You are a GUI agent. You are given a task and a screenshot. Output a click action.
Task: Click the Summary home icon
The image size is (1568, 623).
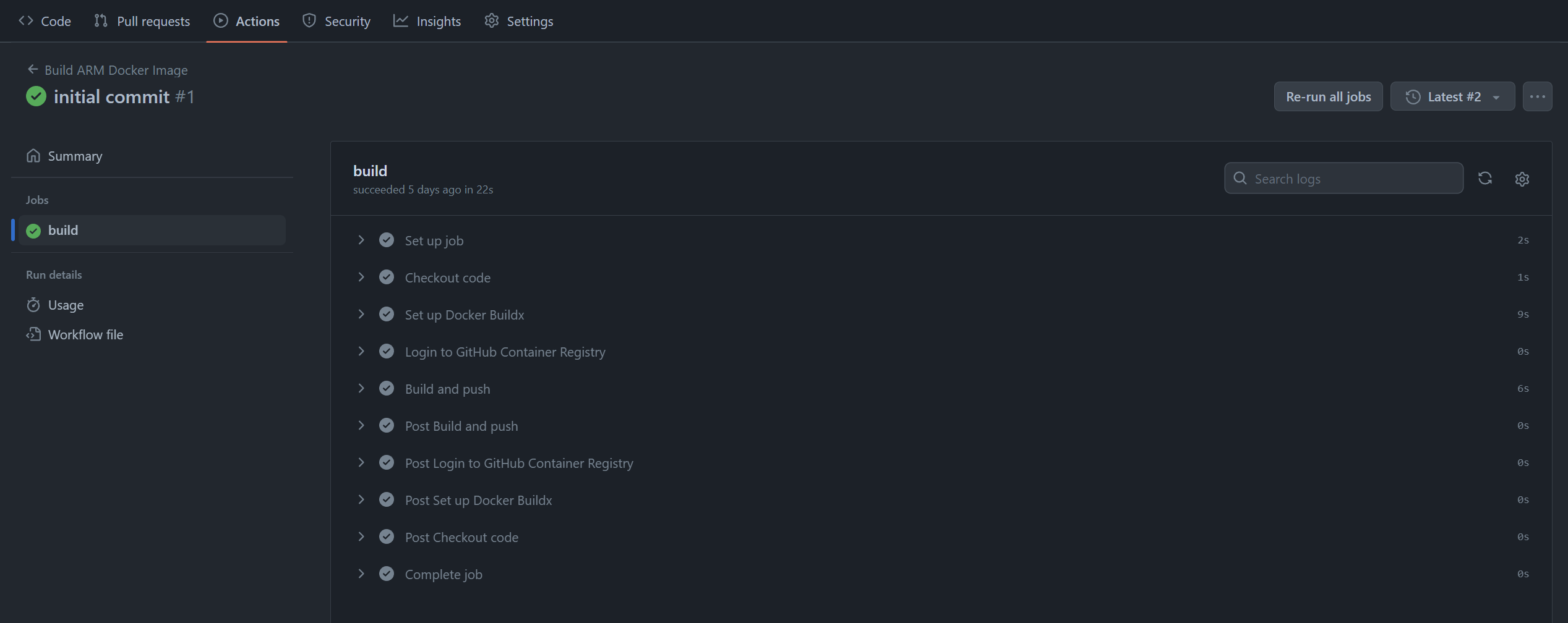pos(33,156)
